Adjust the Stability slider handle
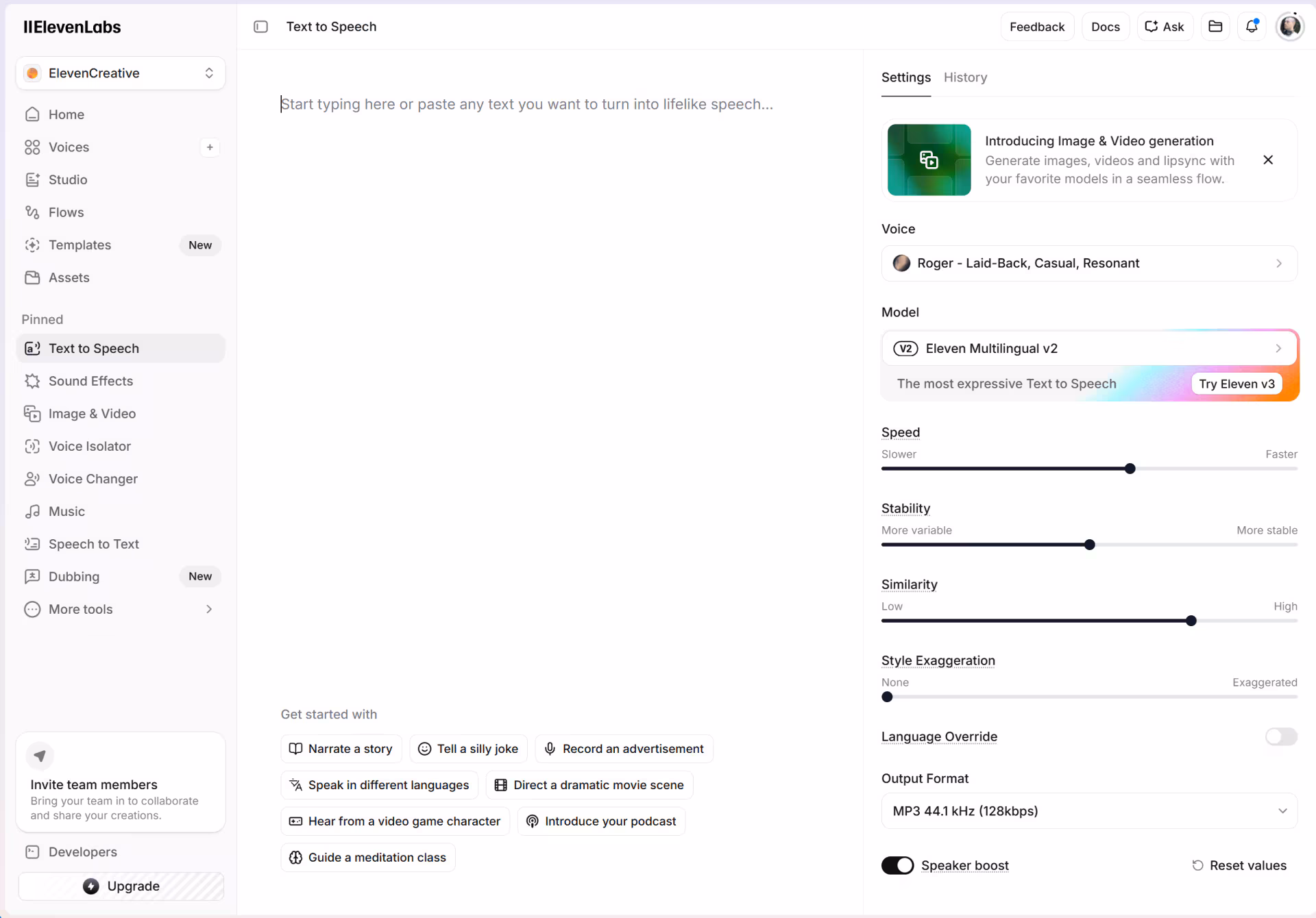The image size is (1316, 918). pyautogui.click(x=1089, y=545)
